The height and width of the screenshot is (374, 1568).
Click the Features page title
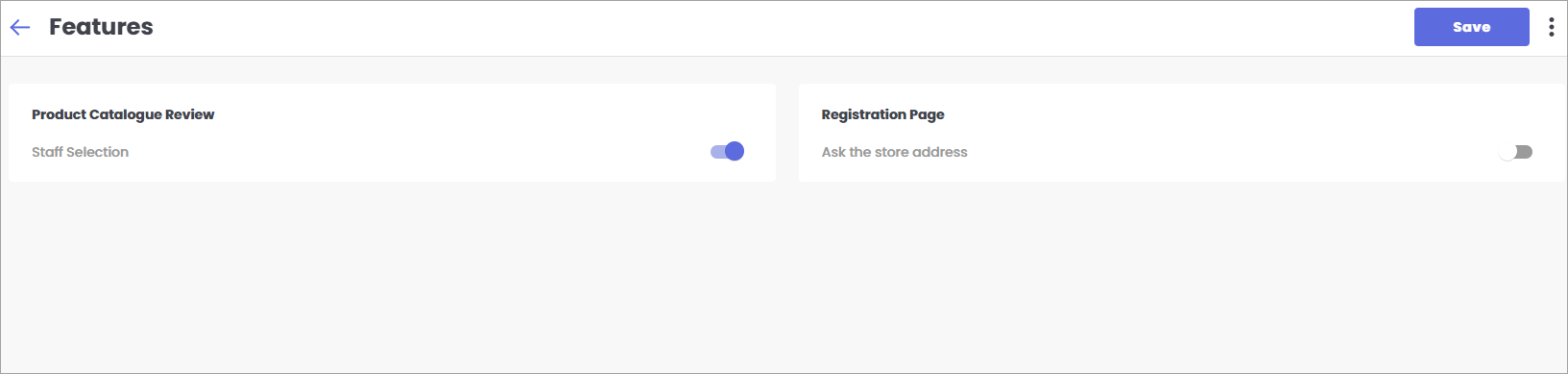coord(101,27)
